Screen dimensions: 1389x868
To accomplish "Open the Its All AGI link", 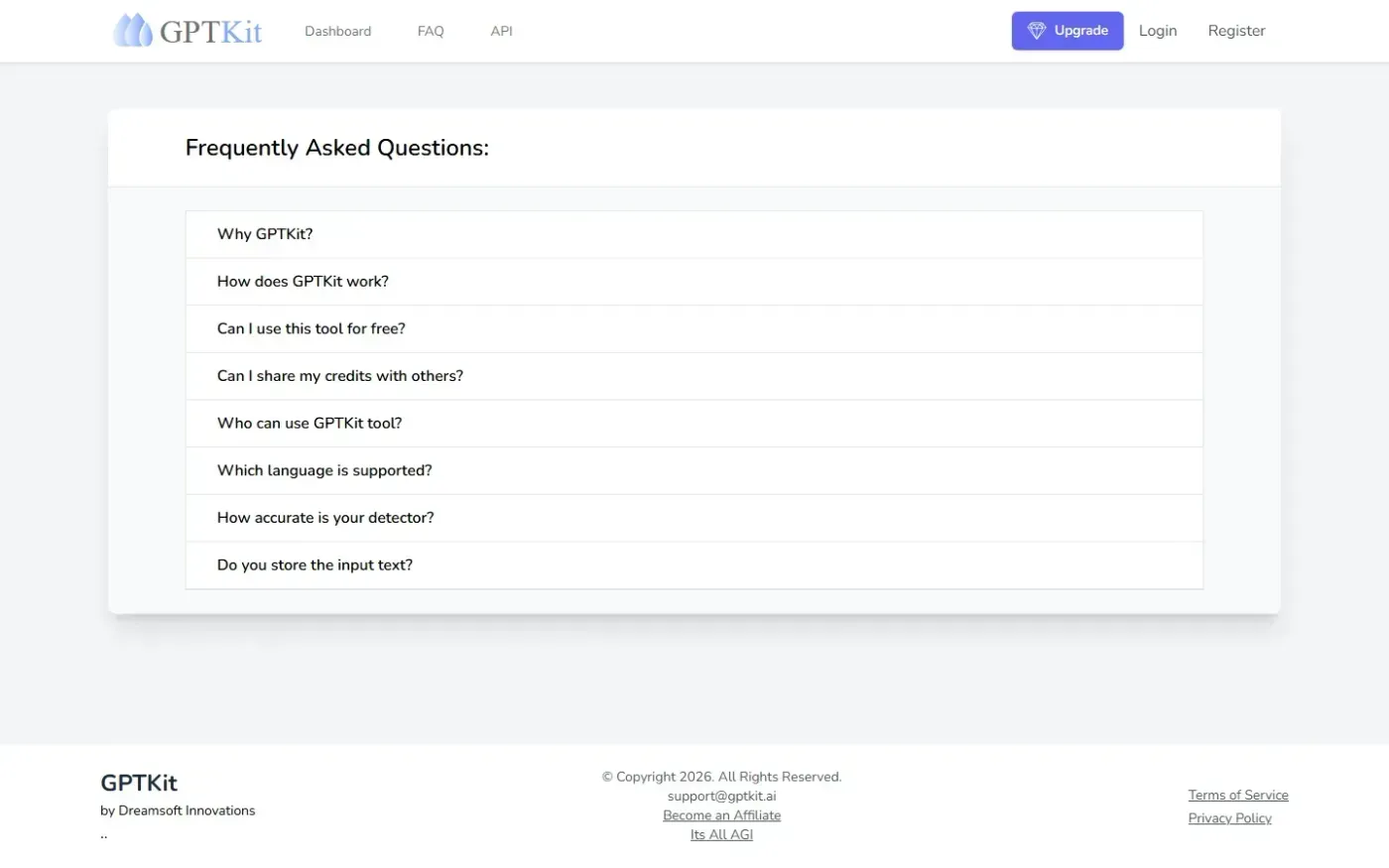I will (x=721, y=835).
